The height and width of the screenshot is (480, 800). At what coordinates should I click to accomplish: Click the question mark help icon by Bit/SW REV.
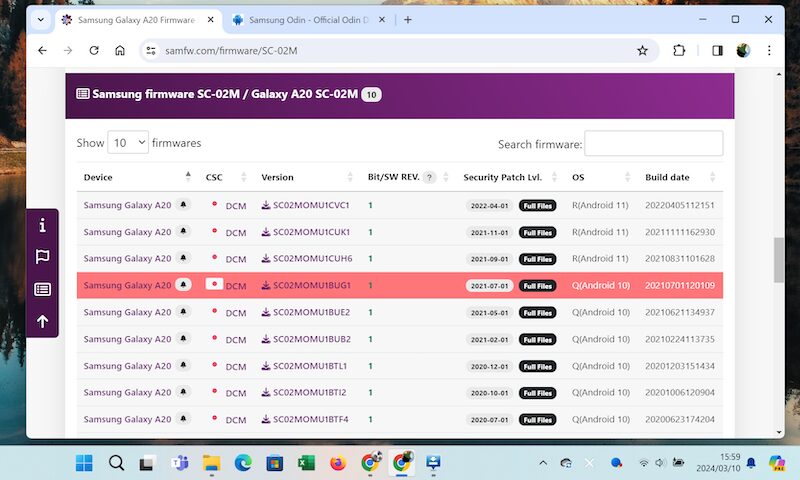pyautogui.click(x=430, y=177)
